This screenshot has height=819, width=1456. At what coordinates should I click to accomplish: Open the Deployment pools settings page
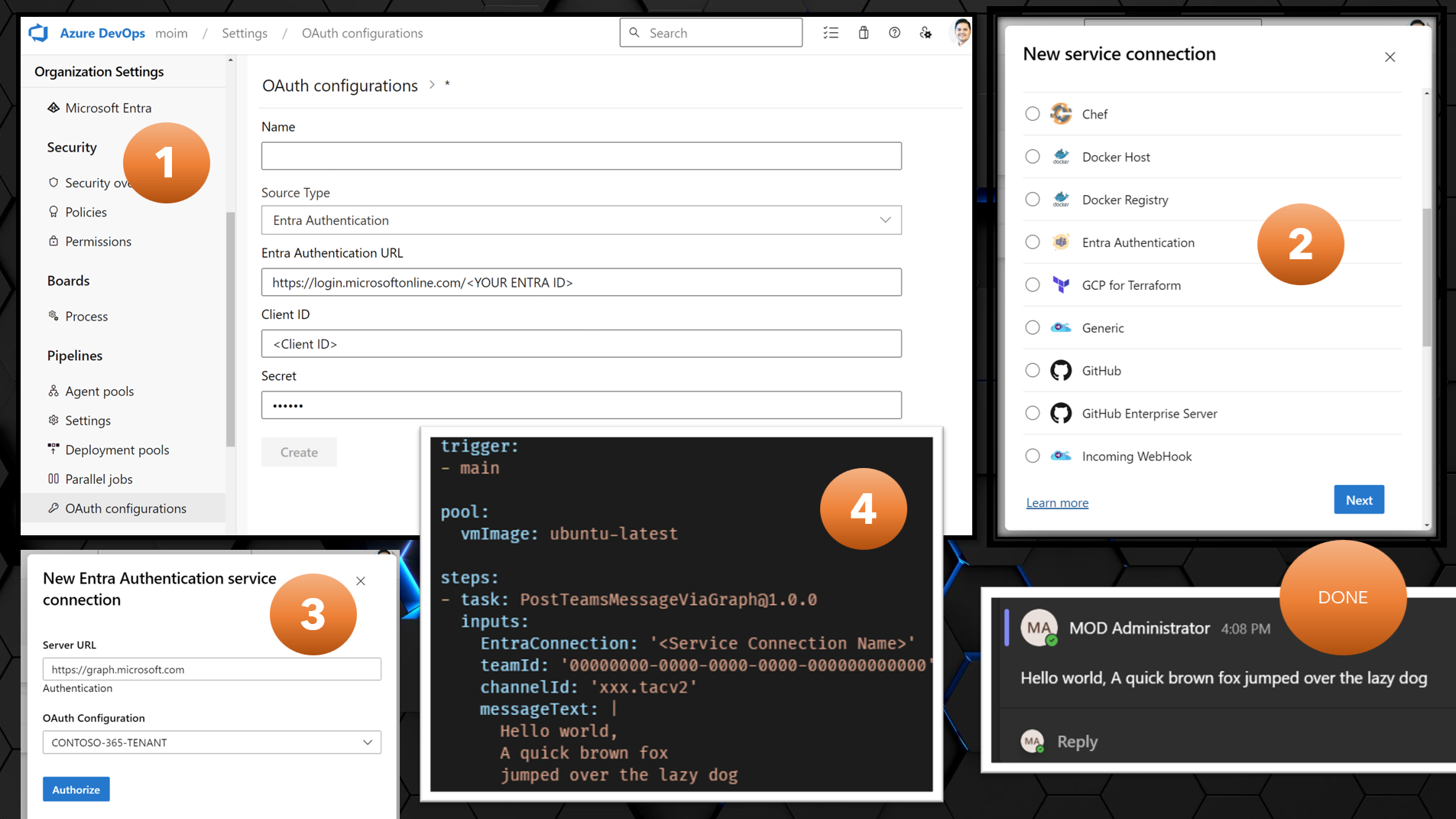tap(117, 450)
